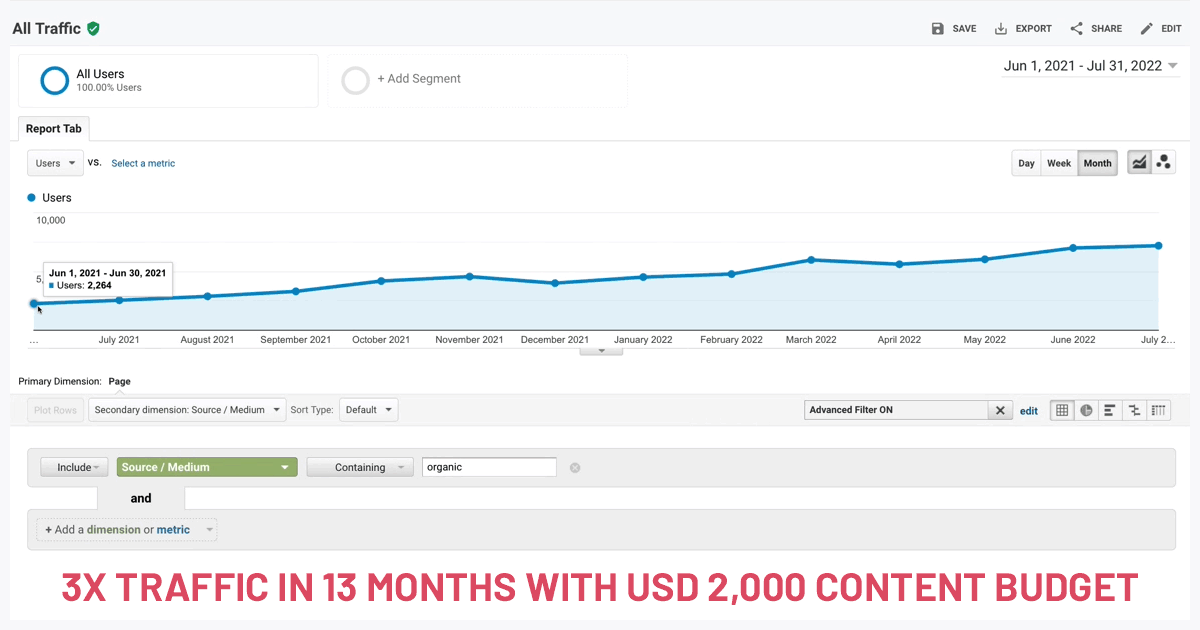Switch chart granularity to Week
Viewport: 1200px width, 630px height.
[x=1059, y=162]
